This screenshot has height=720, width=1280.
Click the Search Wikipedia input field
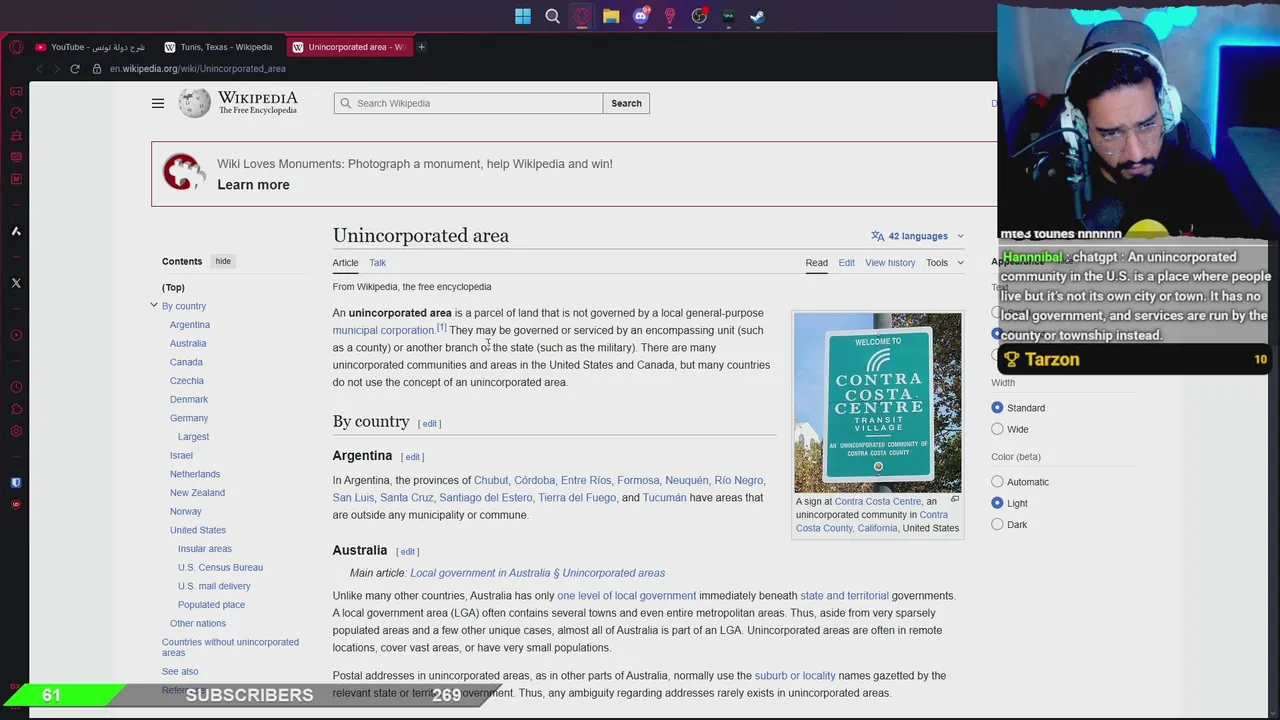[x=468, y=103]
